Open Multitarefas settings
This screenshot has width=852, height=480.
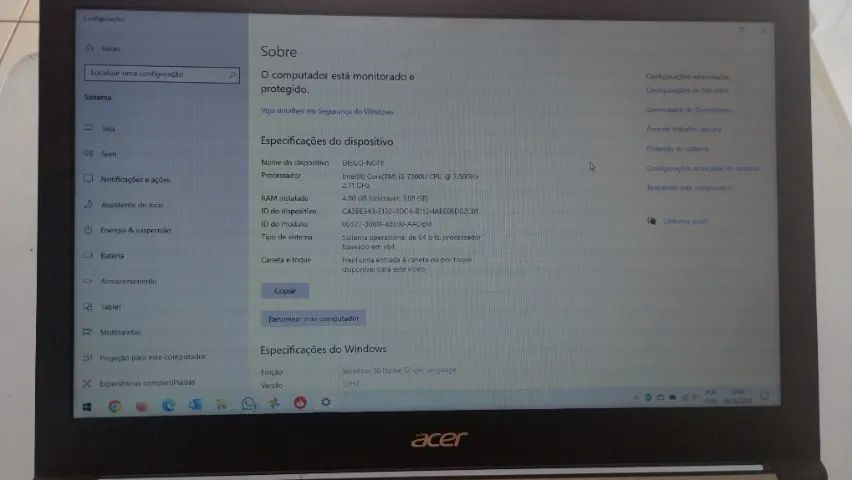[112, 332]
